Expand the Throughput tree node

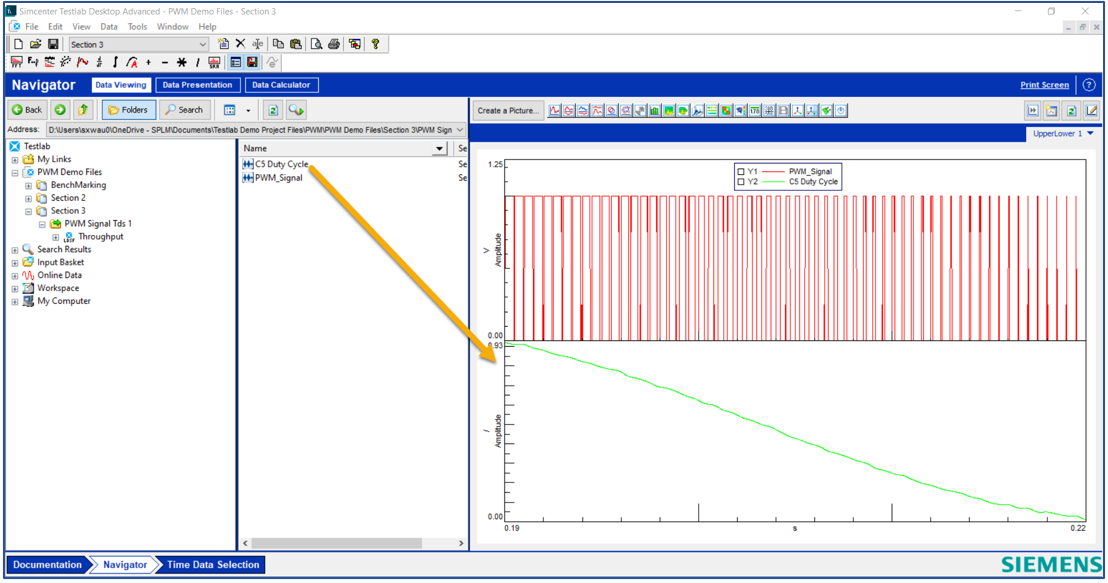coord(55,237)
